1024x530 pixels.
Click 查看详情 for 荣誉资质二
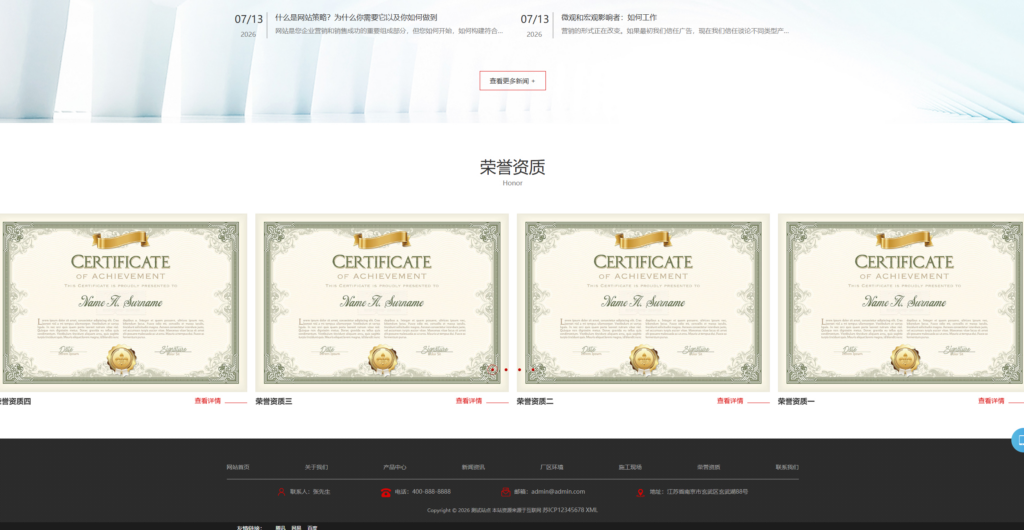pyautogui.click(x=730, y=401)
